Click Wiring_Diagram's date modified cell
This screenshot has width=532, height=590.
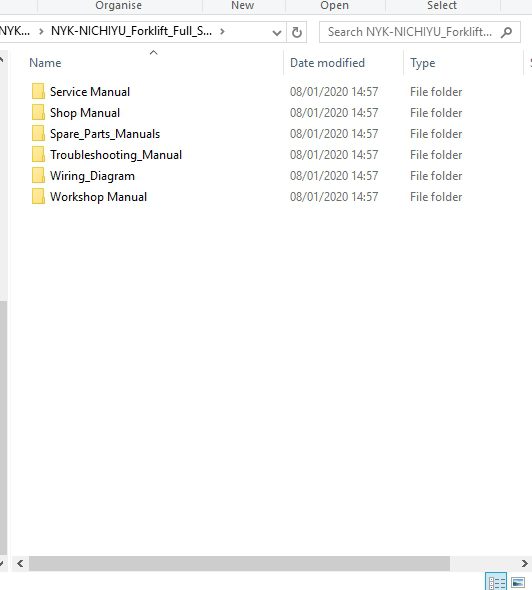click(334, 176)
